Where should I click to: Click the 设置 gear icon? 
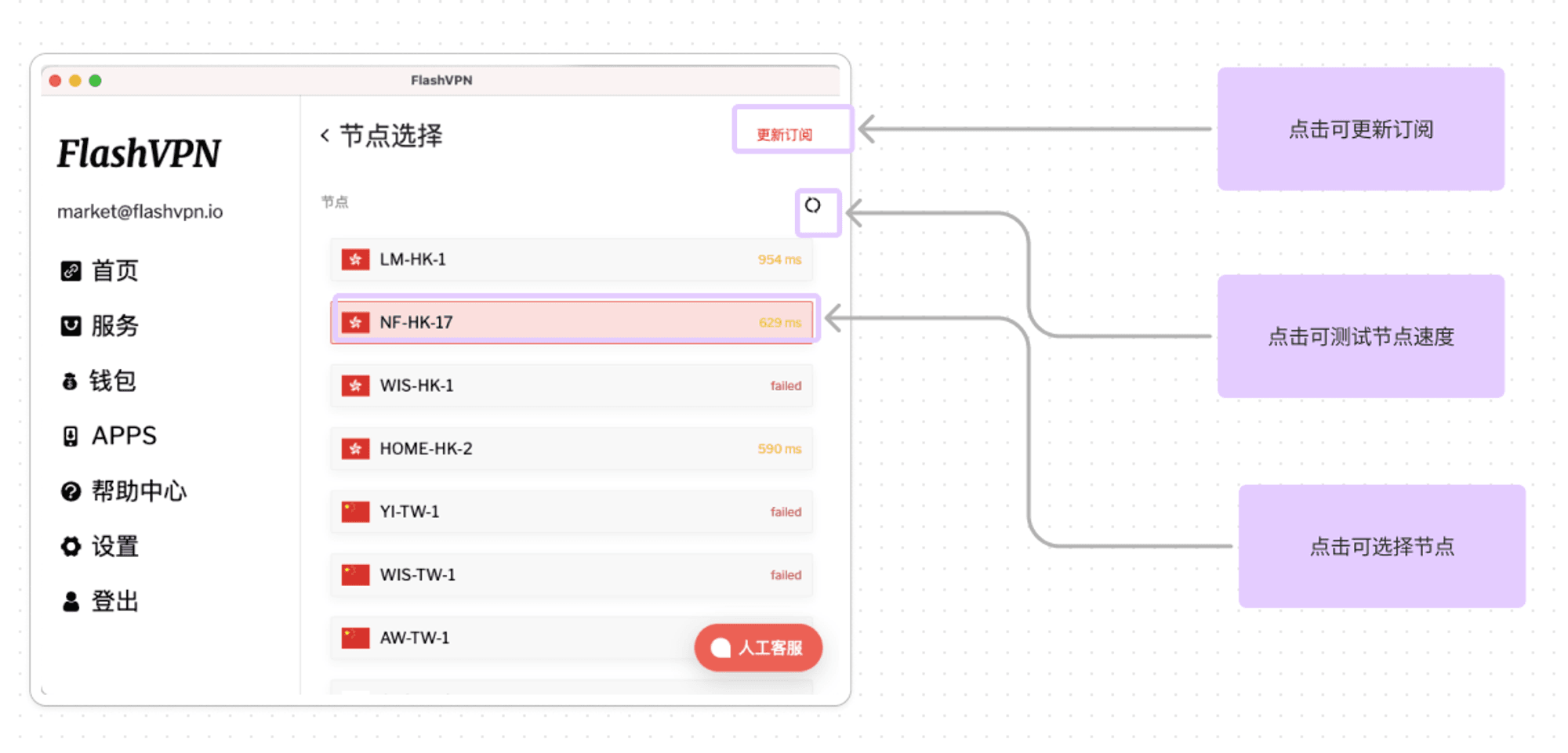71,546
